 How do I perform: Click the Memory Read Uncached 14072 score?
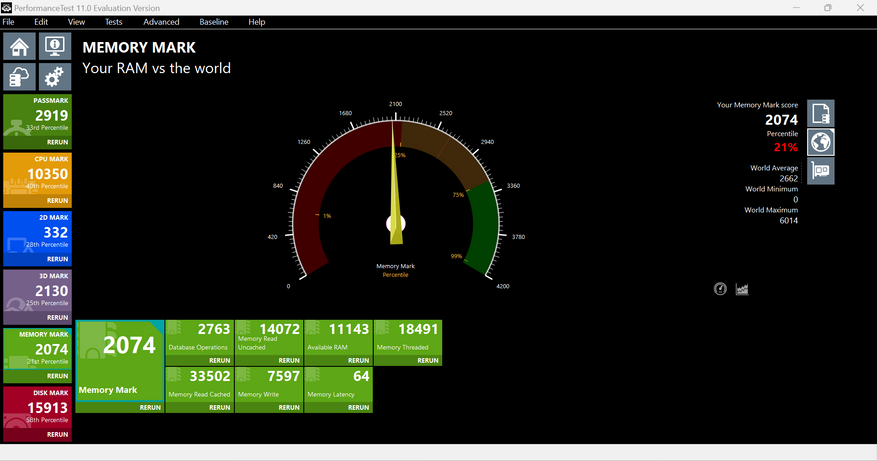coord(280,329)
